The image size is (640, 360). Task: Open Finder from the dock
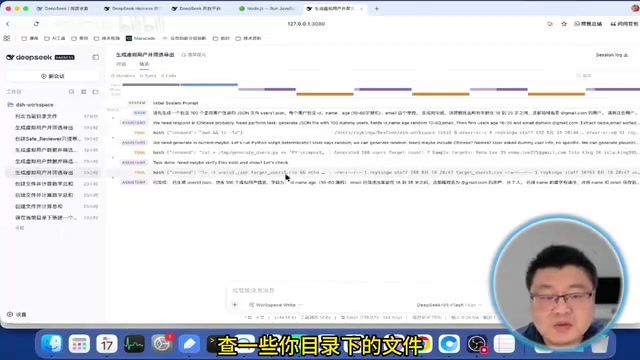click(x=52, y=344)
